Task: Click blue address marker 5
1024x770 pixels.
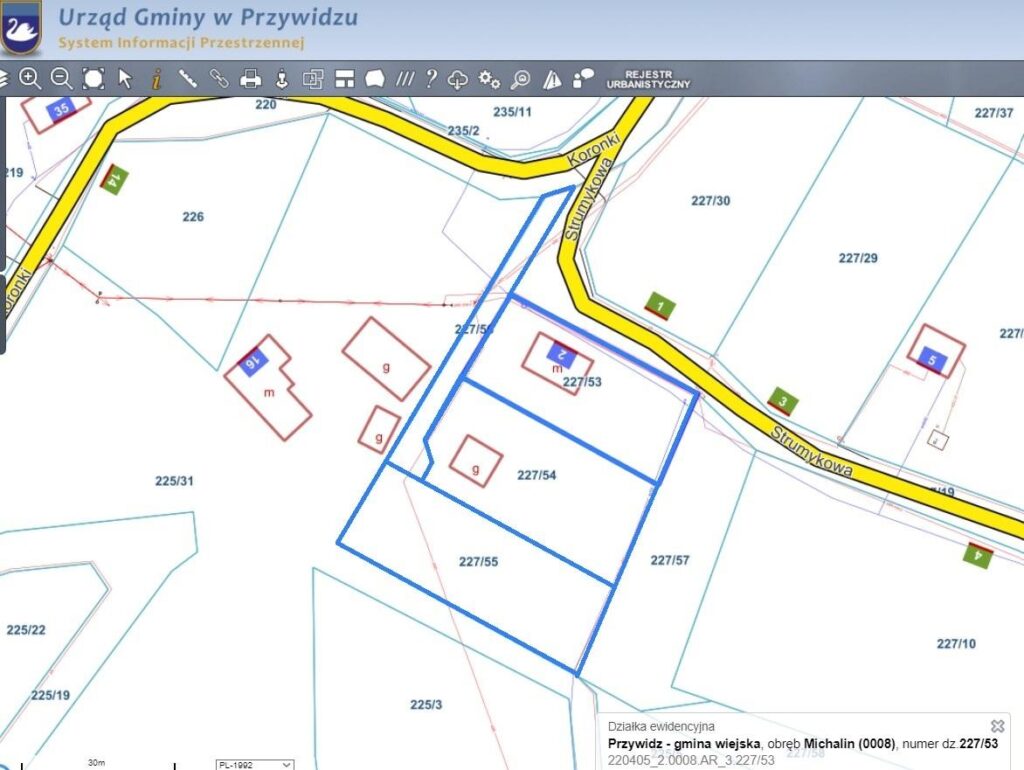Action: [x=932, y=360]
